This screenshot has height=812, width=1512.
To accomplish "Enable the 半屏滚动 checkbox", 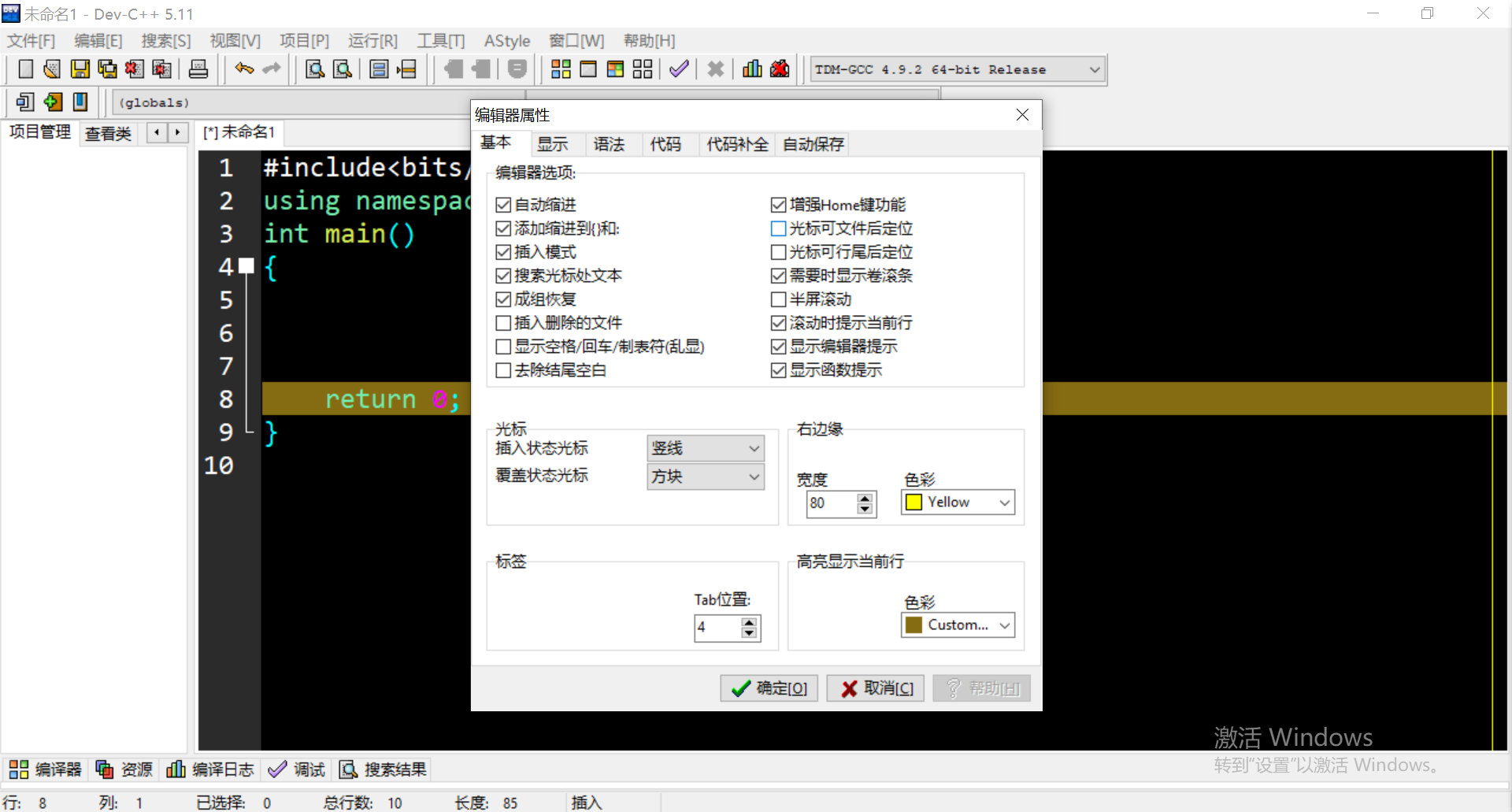I will (x=778, y=299).
